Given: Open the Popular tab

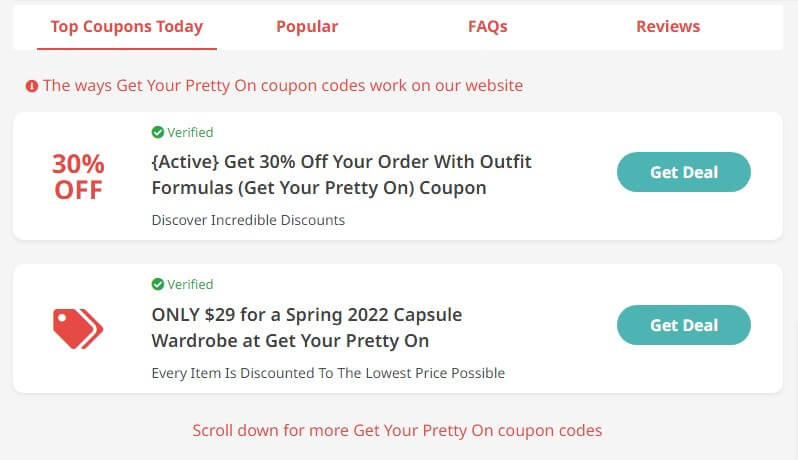Looking at the screenshot, I should (307, 27).
